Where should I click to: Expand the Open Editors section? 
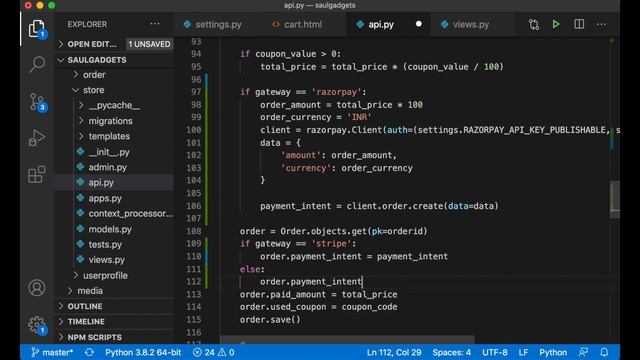[x=92, y=44]
